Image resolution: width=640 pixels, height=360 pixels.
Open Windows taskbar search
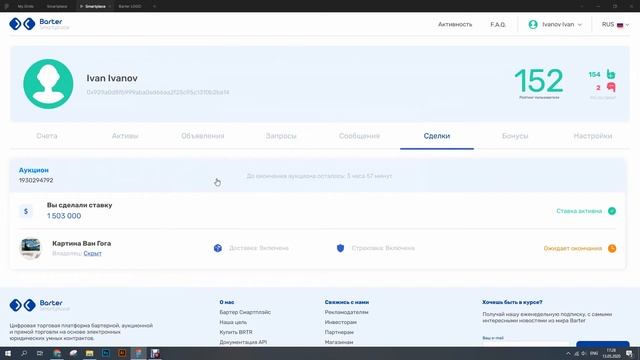24,353
